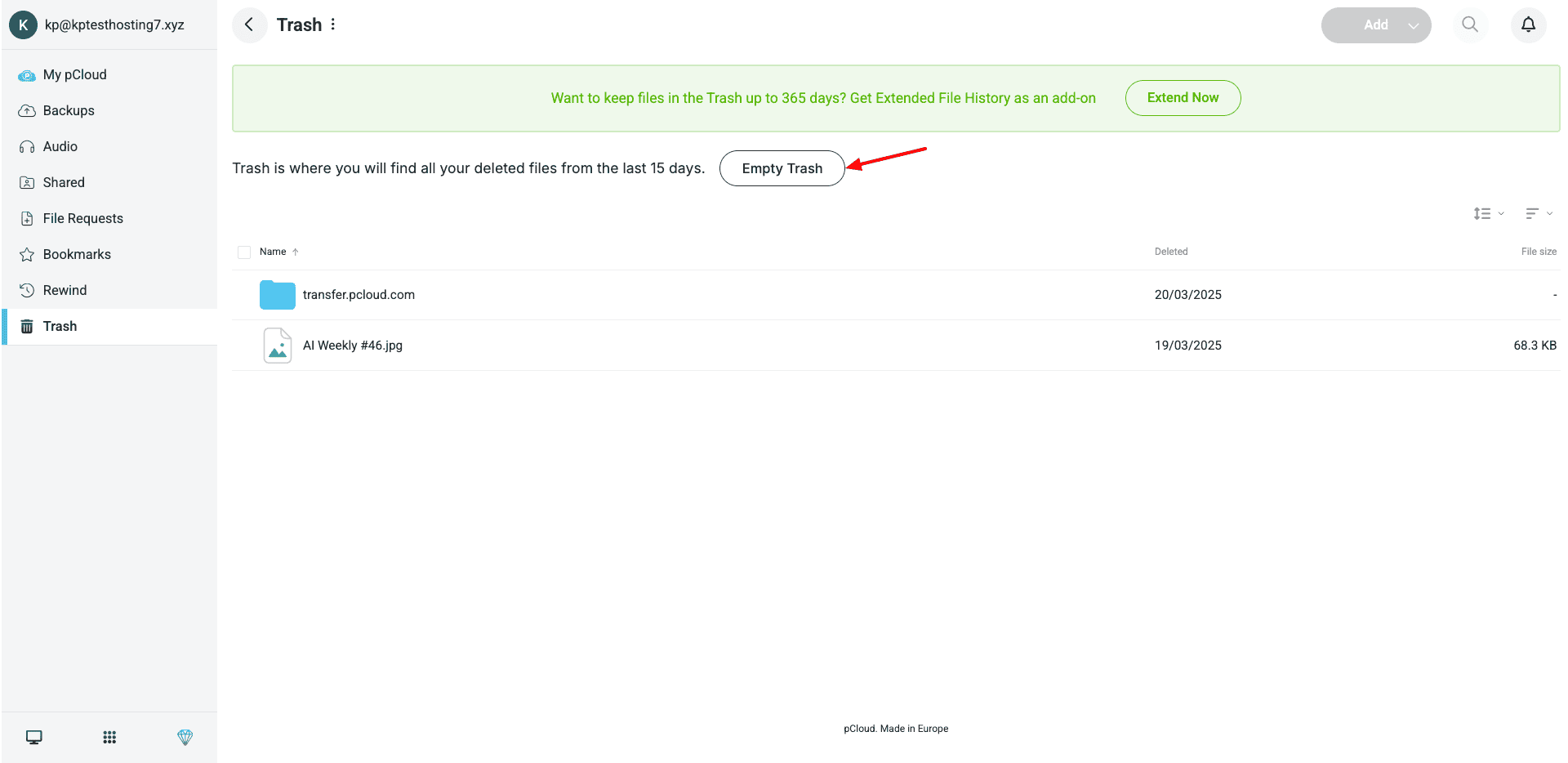Click the account email kp@kptesthosting7.xyz

[114, 25]
